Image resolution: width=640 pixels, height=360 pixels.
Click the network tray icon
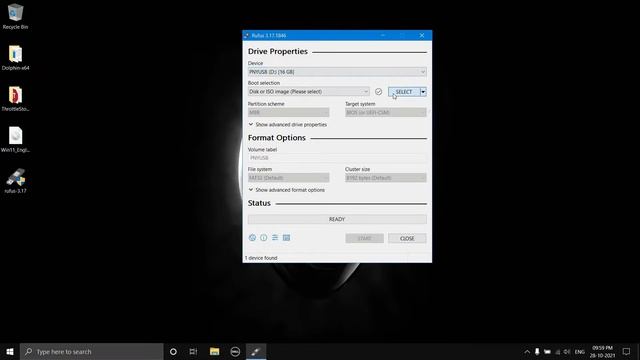coord(558,352)
